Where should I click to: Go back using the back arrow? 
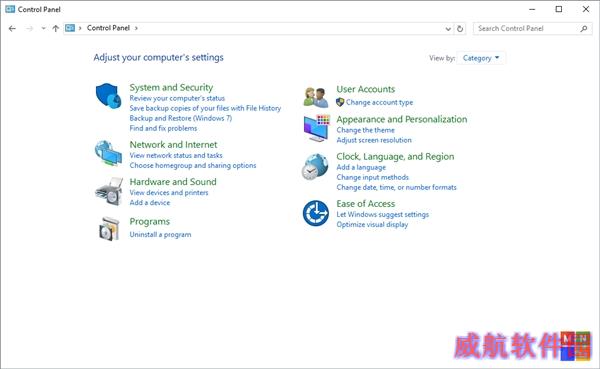point(12,28)
